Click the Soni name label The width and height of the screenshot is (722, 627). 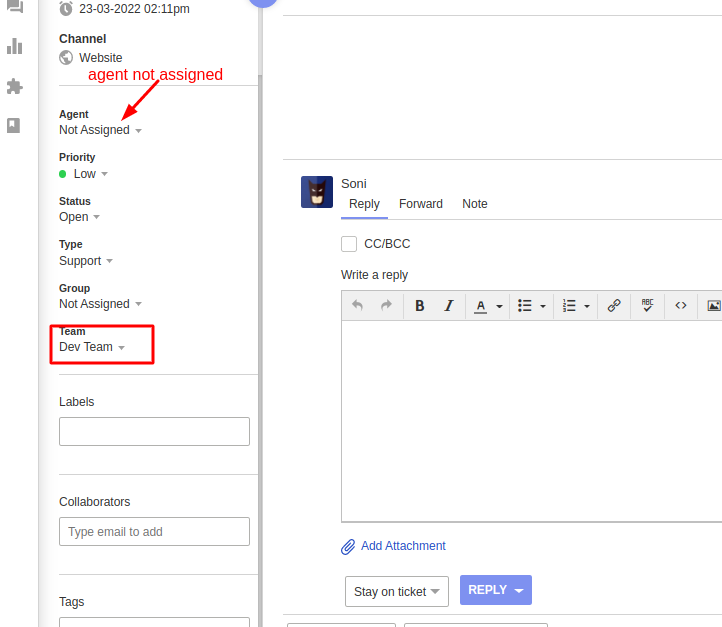click(354, 184)
